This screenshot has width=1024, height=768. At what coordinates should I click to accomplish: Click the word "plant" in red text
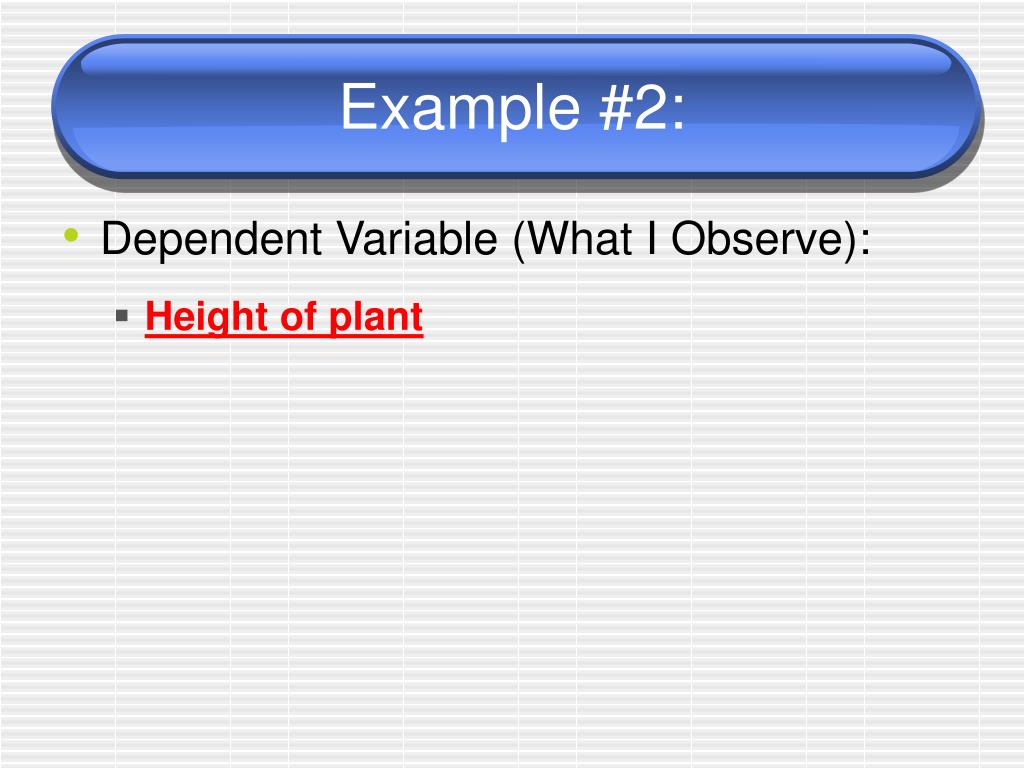[376, 317]
